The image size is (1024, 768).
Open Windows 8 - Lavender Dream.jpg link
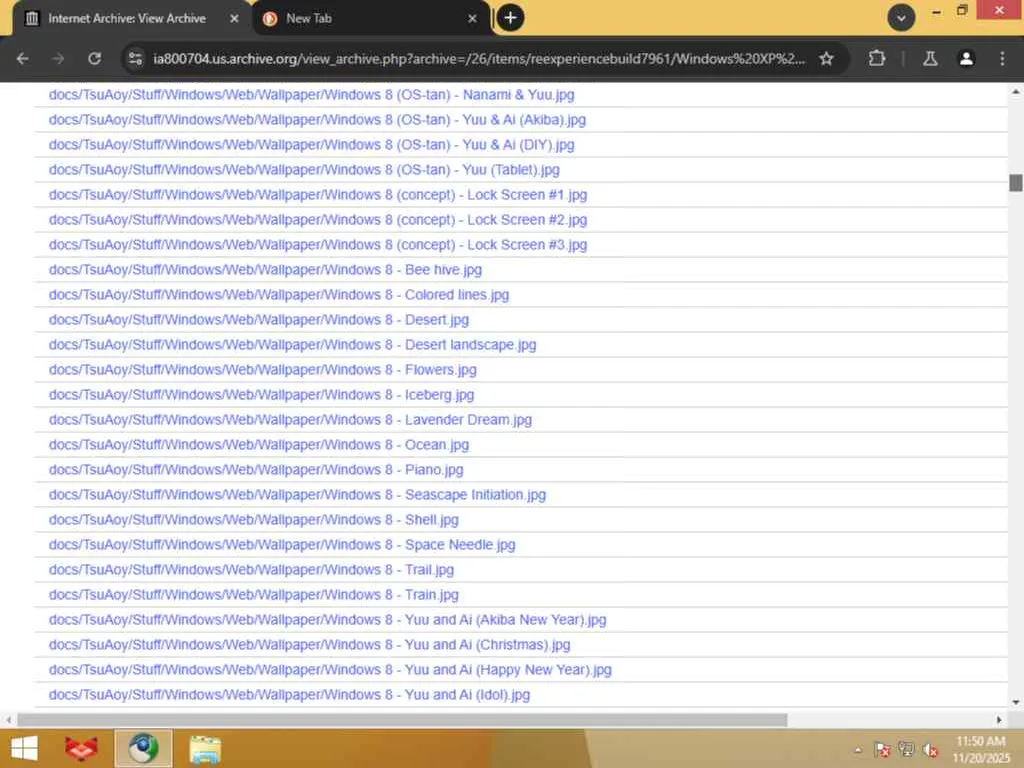291,420
